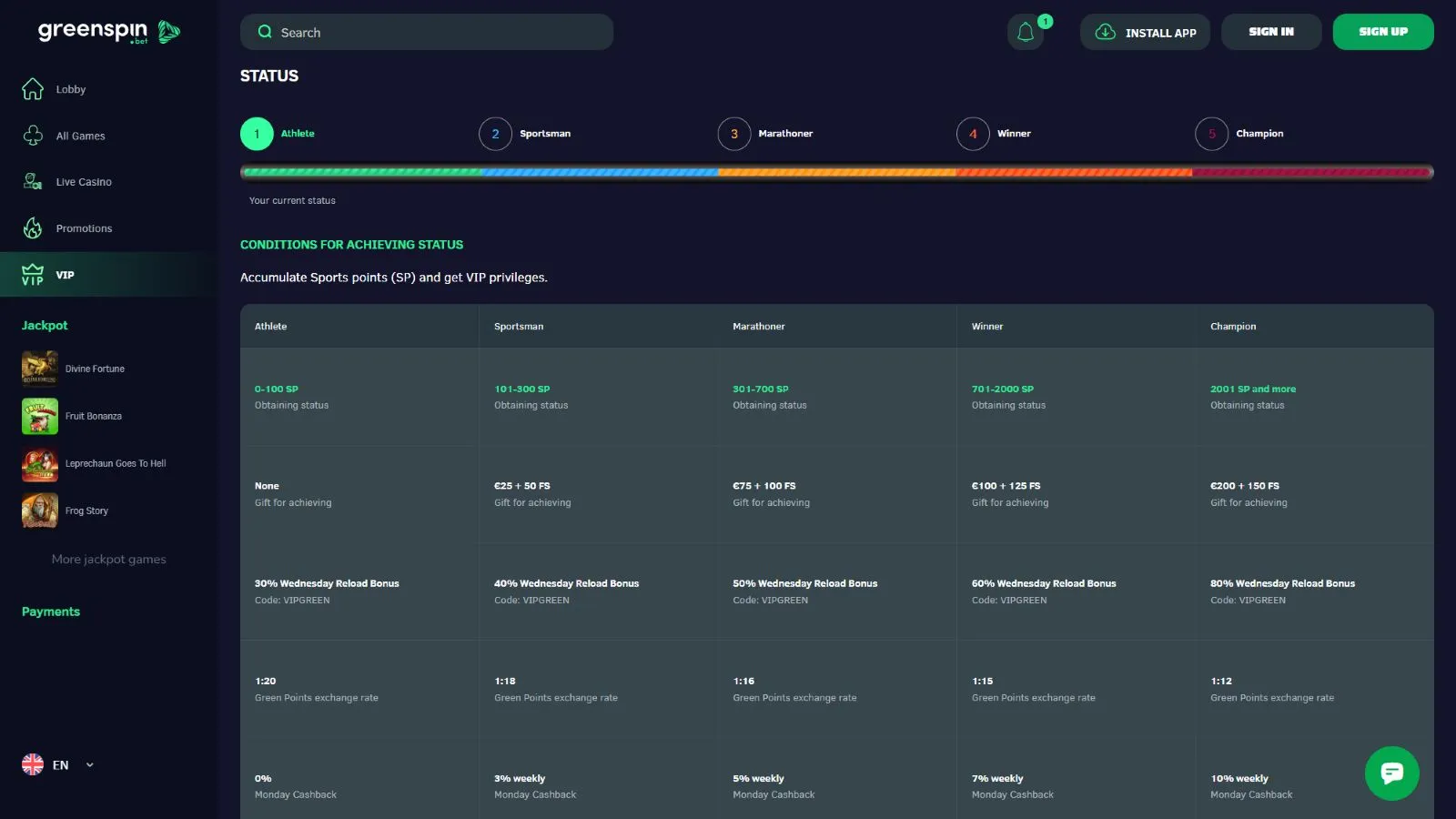Viewport: 1456px width, 819px height.
Task: Click the Install App button
Action: point(1145,32)
